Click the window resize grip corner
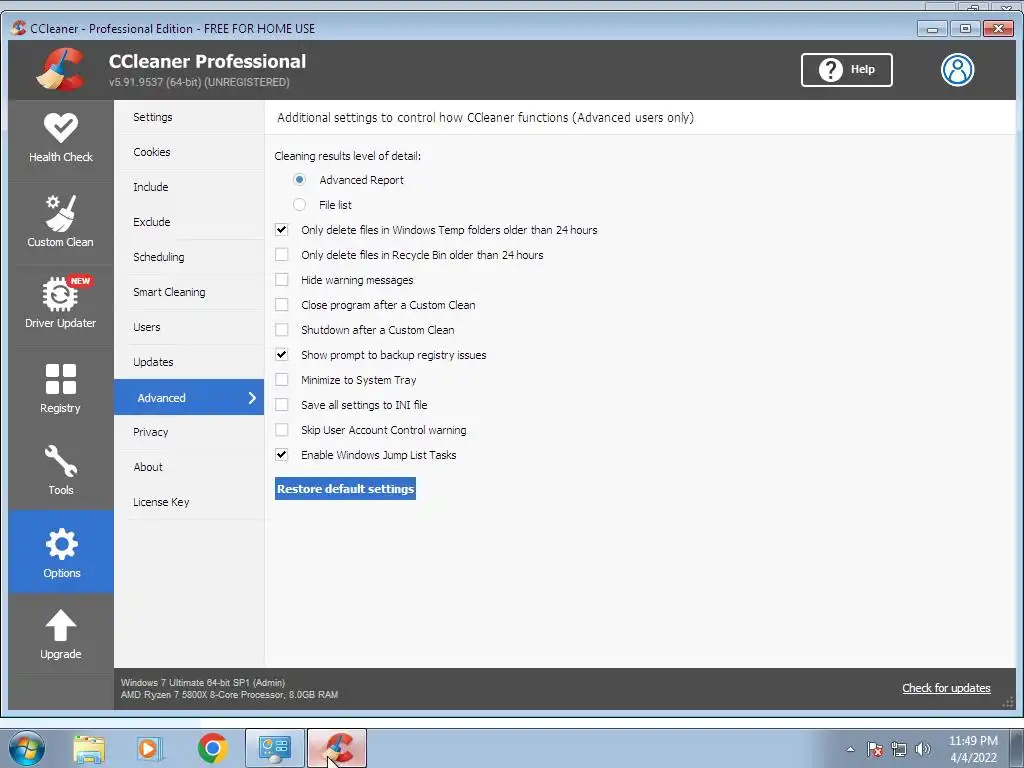Screen dimensions: 1024x768 1008,701
